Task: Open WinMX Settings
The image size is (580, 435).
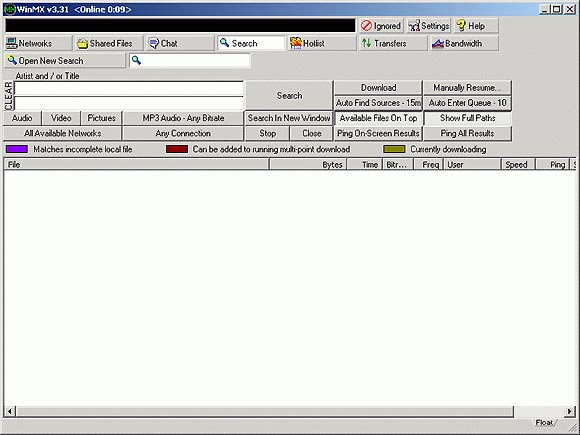Action: click(429, 26)
